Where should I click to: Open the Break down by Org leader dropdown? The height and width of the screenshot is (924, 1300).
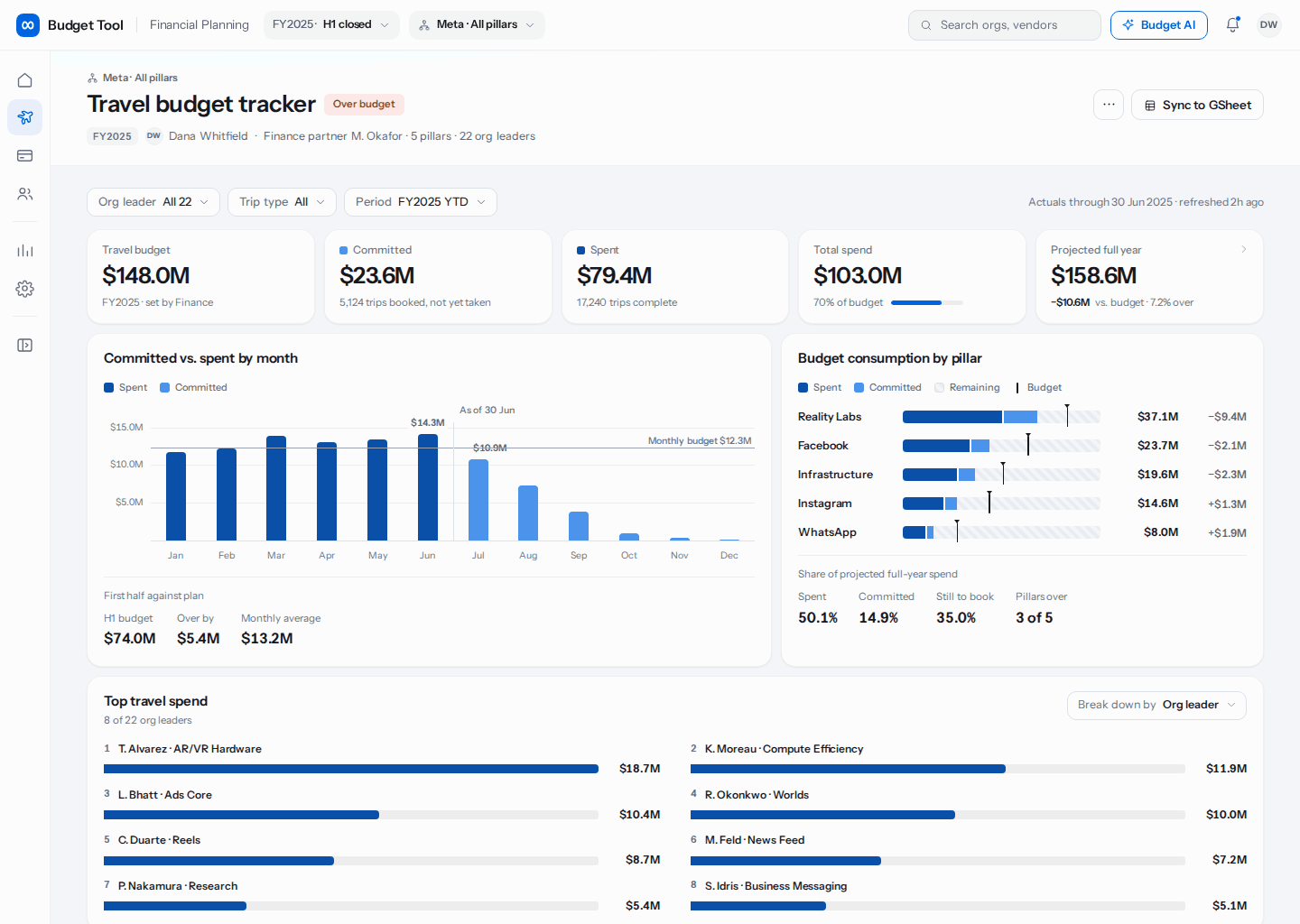tap(1156, 706)
